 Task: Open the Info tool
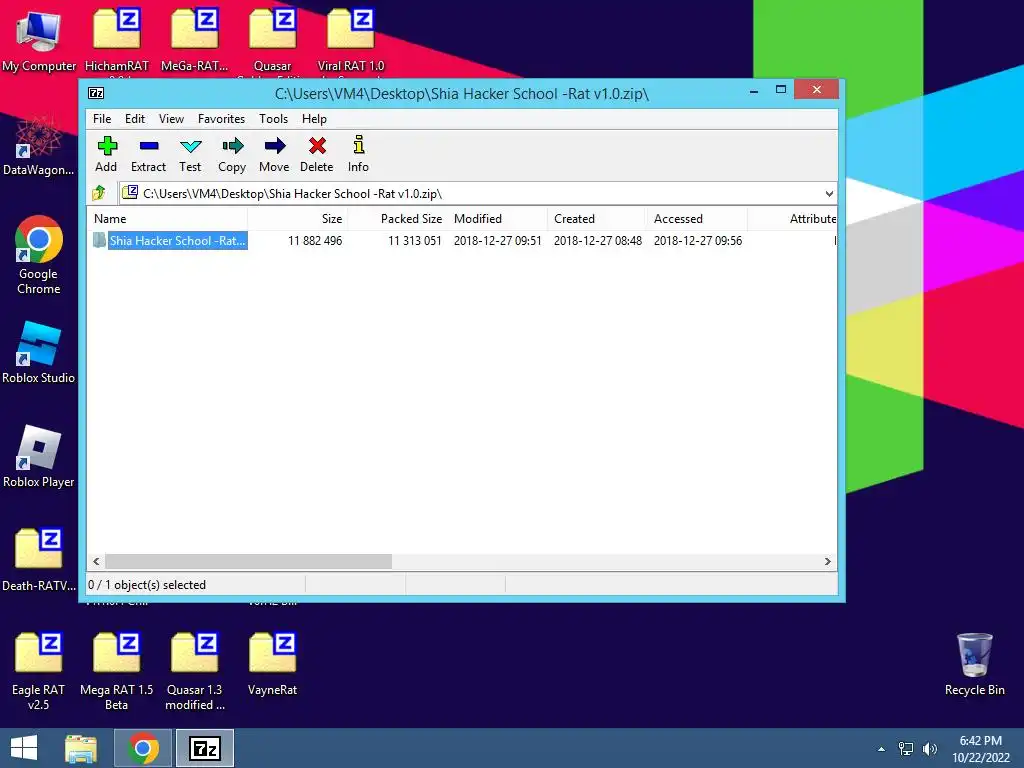coord(359,154)
